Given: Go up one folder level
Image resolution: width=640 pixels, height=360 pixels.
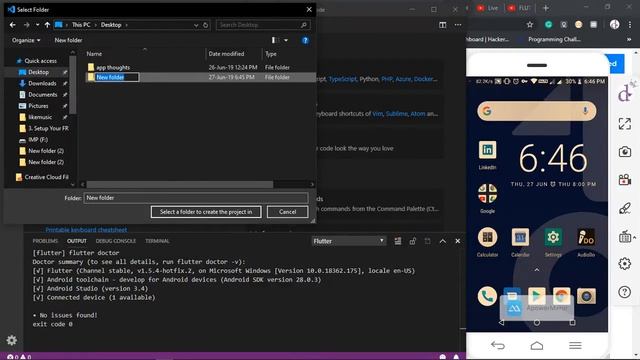Looking at the screenshot, I should [x=47, y=25].
